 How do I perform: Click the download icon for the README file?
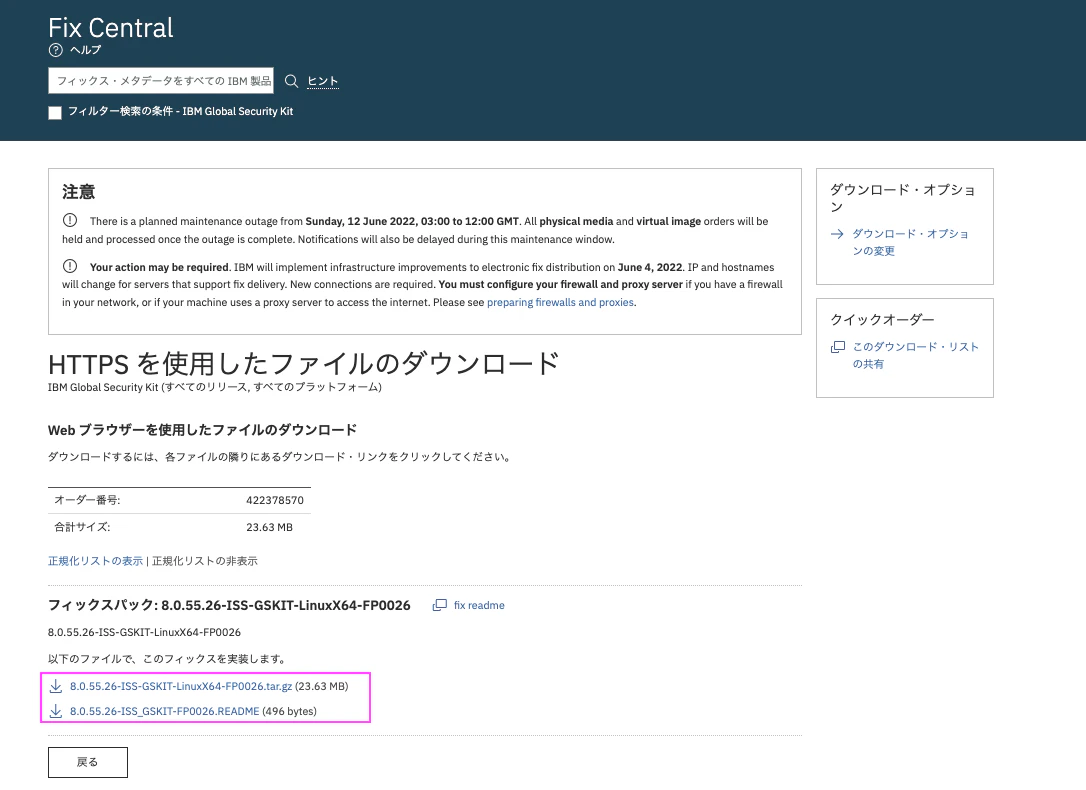pyautogui.click(x=56, y=711)
